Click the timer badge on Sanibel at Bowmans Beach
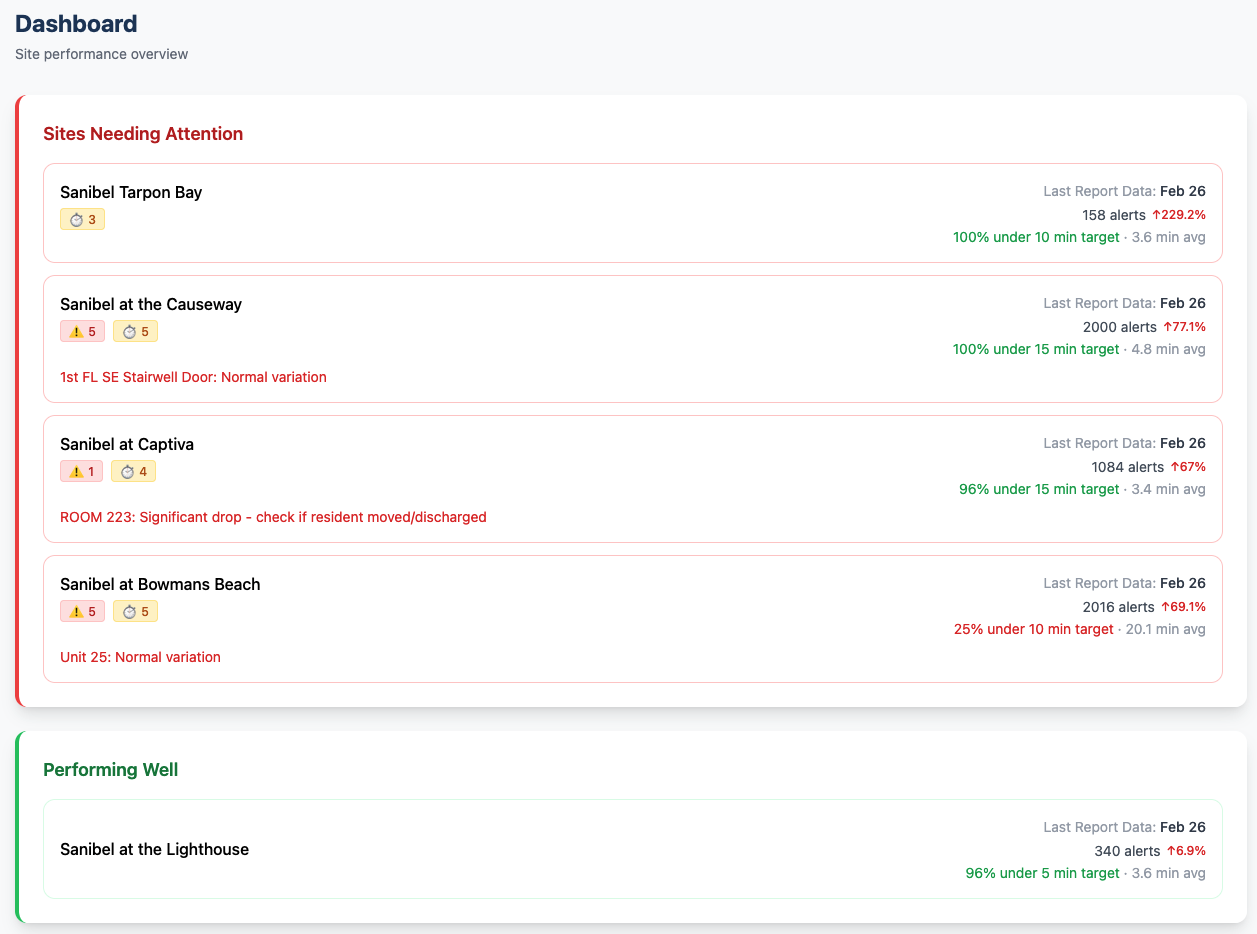1257x934 pixels. (135, 610)
